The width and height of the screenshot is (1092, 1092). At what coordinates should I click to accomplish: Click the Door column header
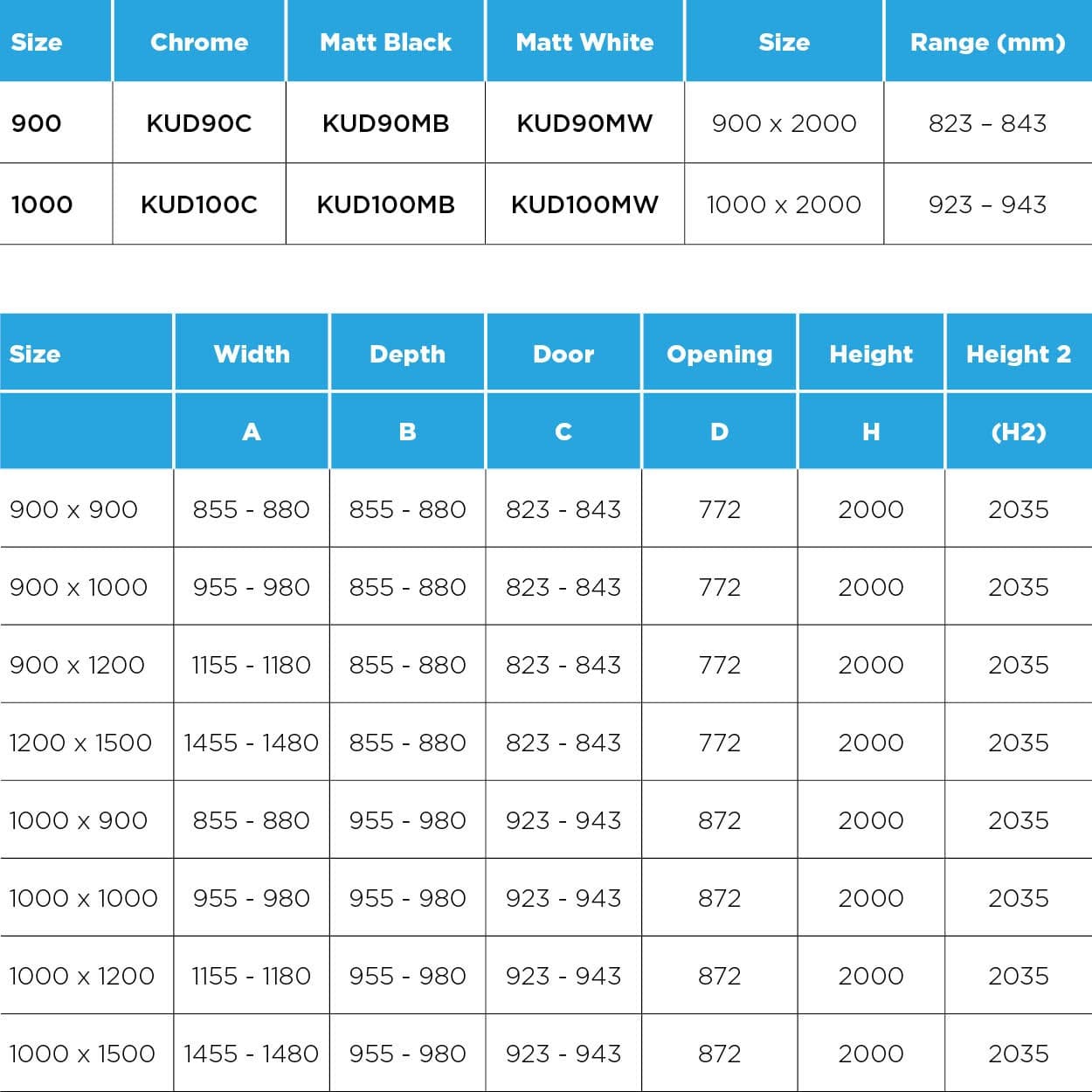coord(563,354)
